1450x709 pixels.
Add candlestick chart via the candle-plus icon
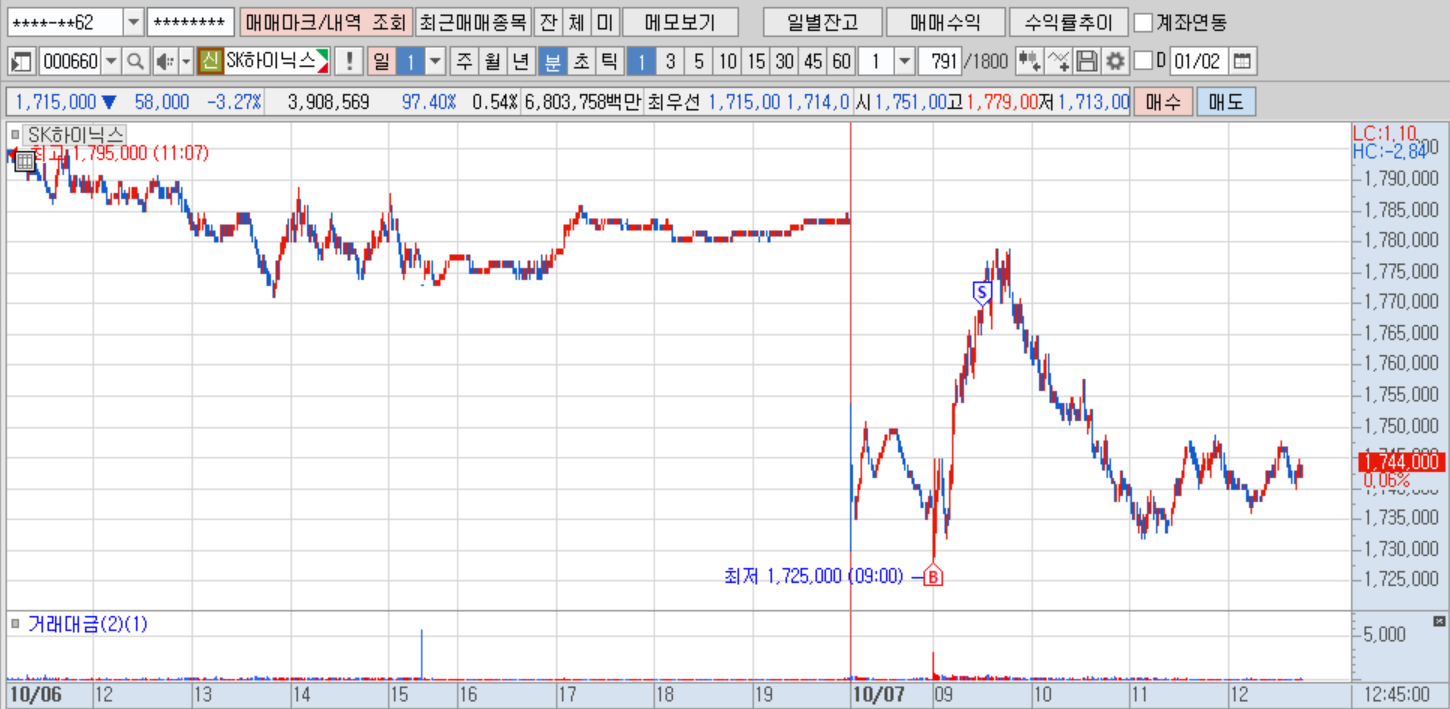(1028, 61)
